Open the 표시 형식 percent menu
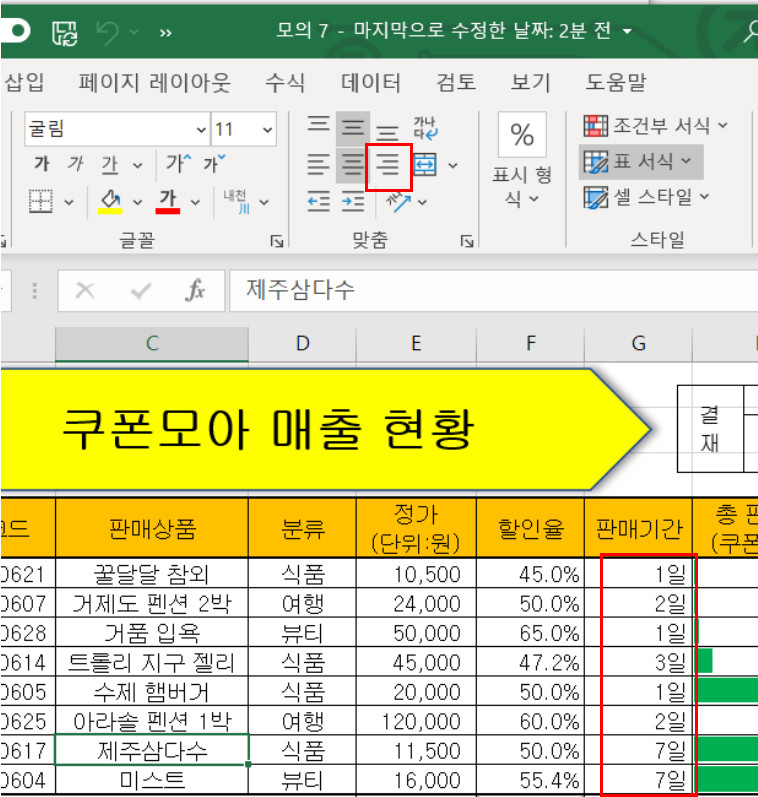The height and width of the screenshot is (797, 758). coord(522,161)
